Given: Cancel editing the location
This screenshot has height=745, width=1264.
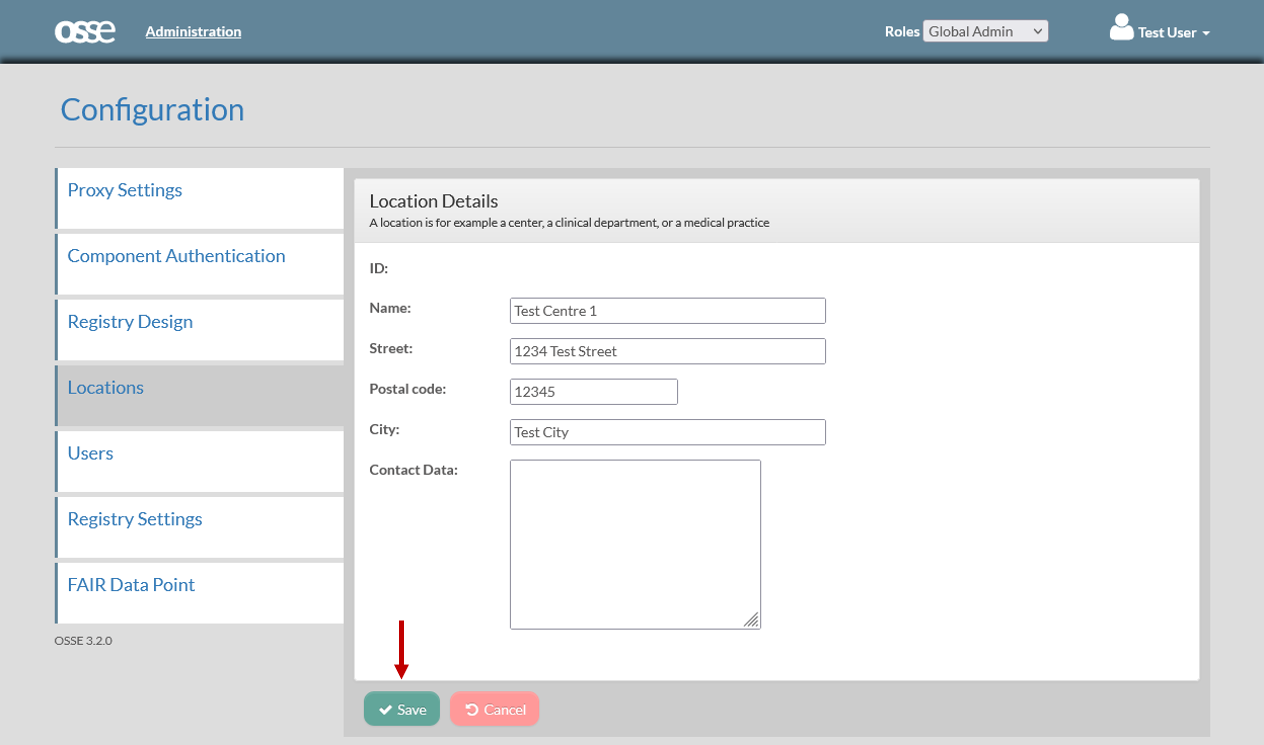Looking at the screenshot, I should pos(495,709).
